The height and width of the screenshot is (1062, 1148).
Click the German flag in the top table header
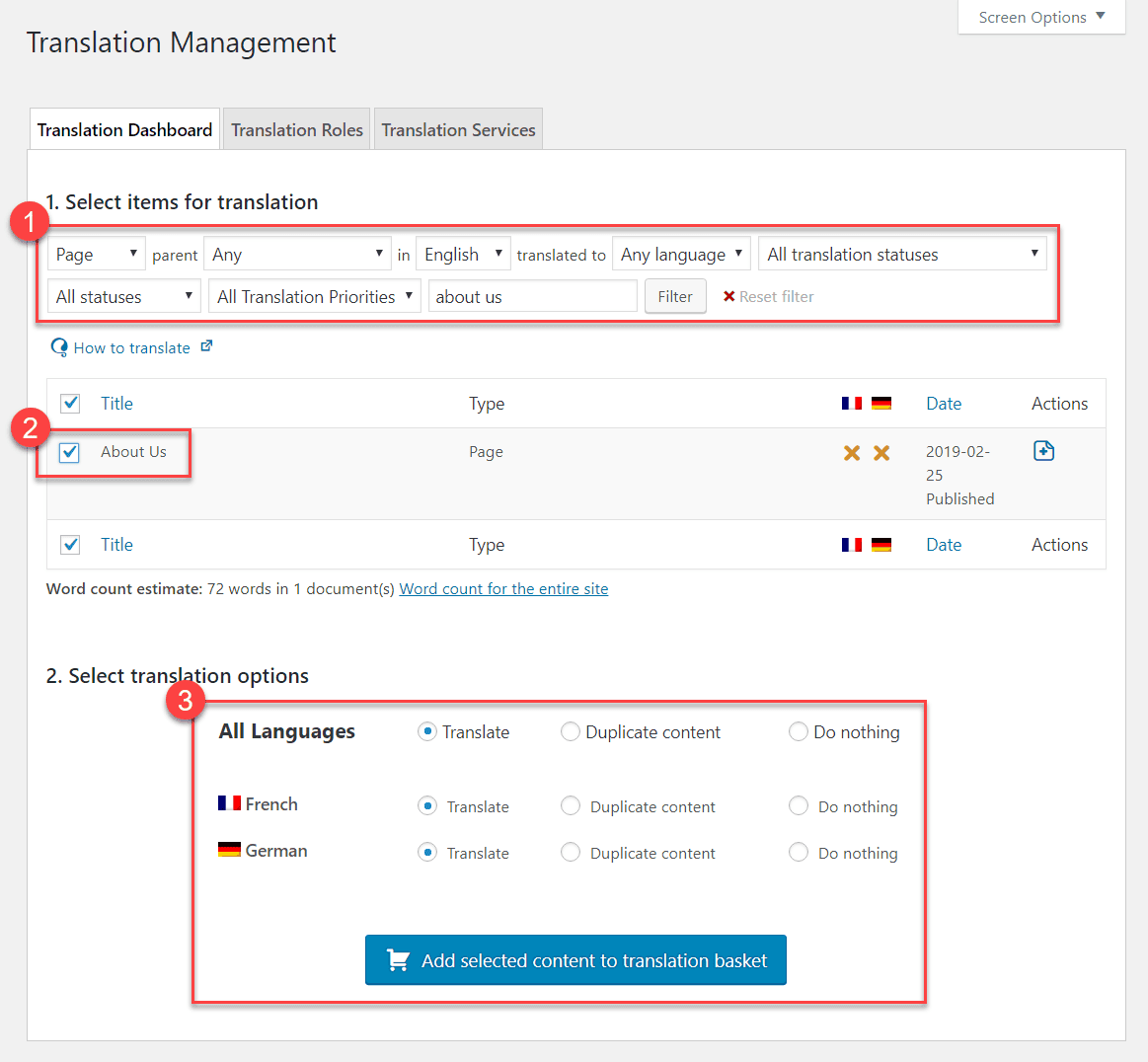pos(881,404)
